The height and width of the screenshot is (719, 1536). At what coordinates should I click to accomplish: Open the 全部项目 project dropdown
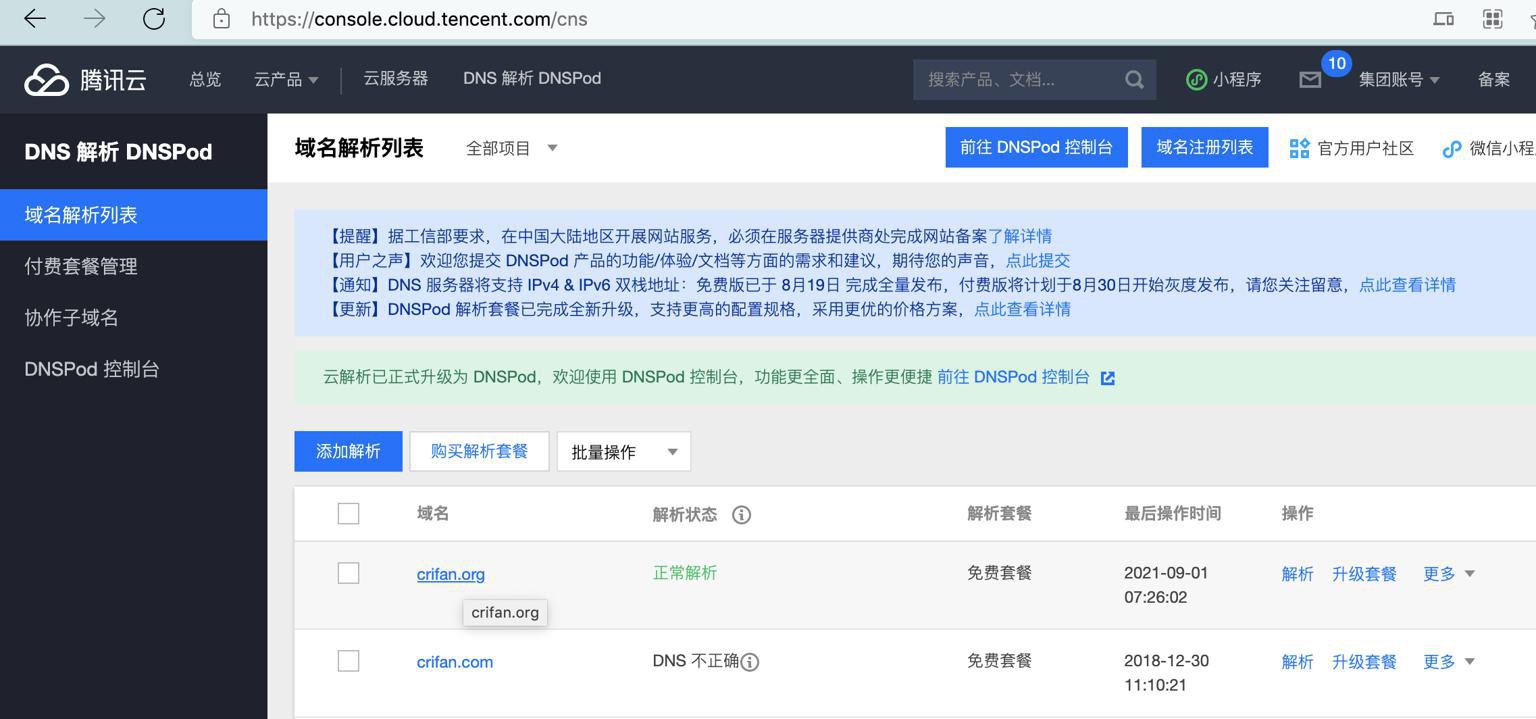point(511,148)
